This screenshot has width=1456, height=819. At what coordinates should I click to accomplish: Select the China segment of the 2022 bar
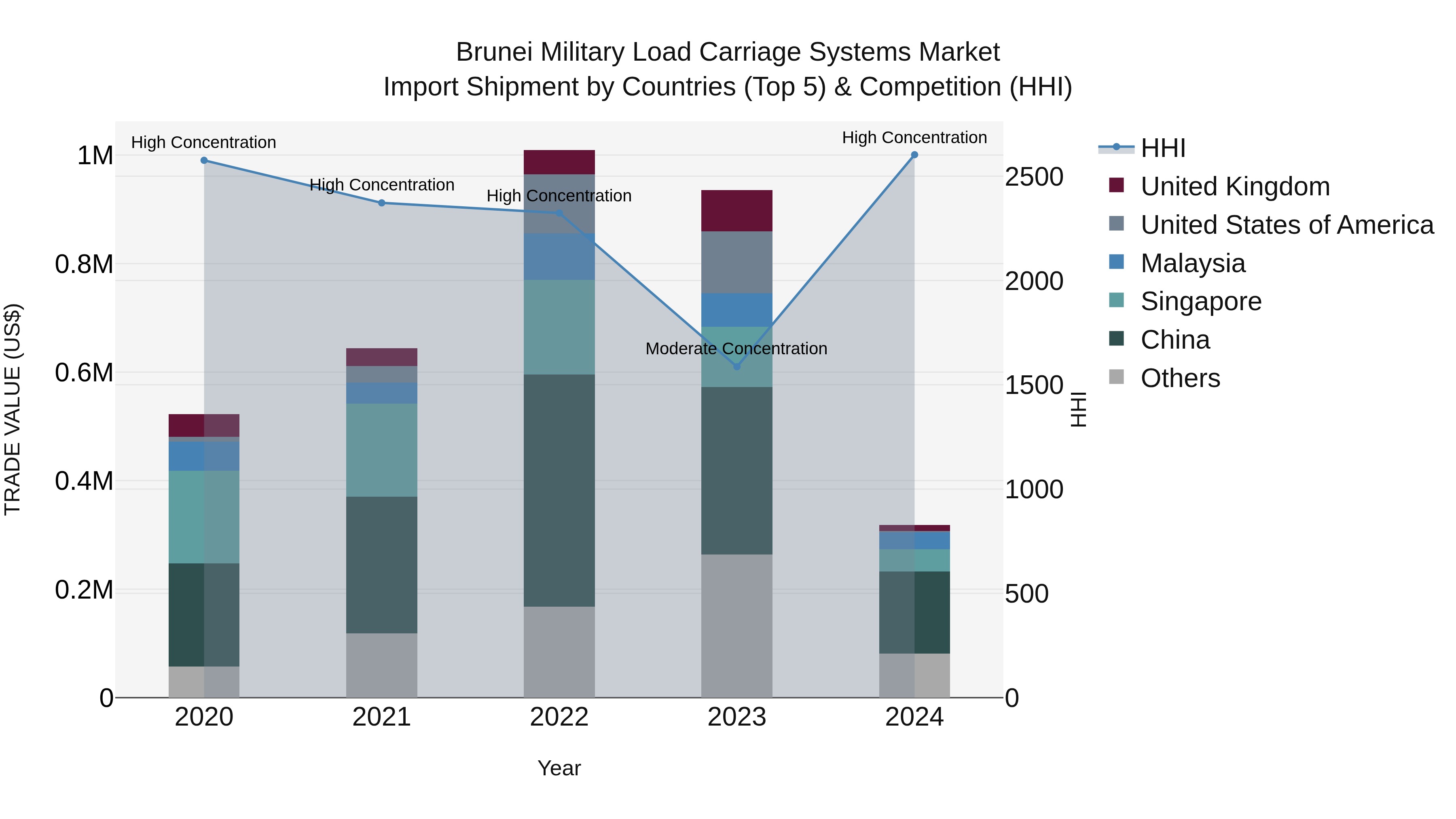coord(559,491)
